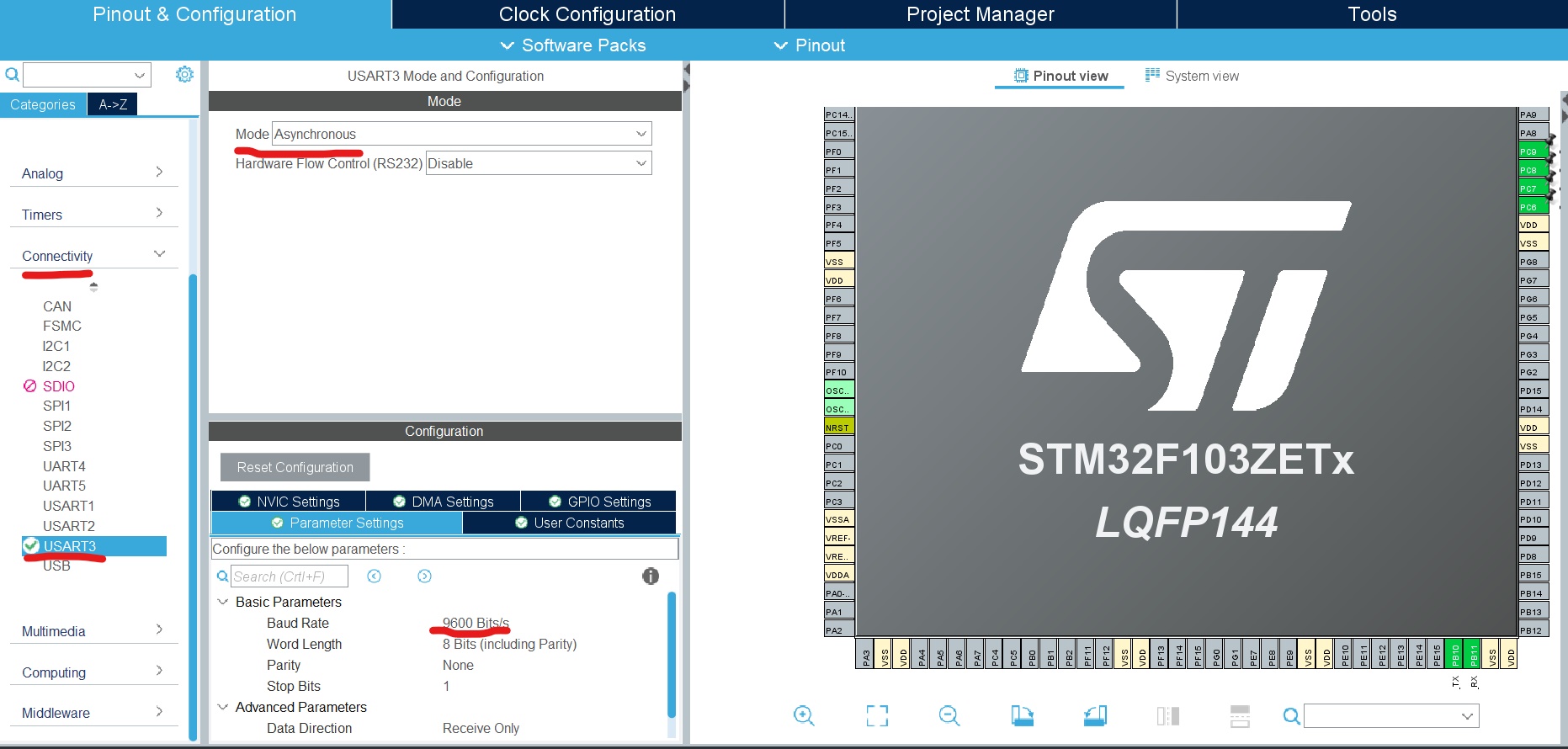Go to the next parameter search result

coord(424,576)
